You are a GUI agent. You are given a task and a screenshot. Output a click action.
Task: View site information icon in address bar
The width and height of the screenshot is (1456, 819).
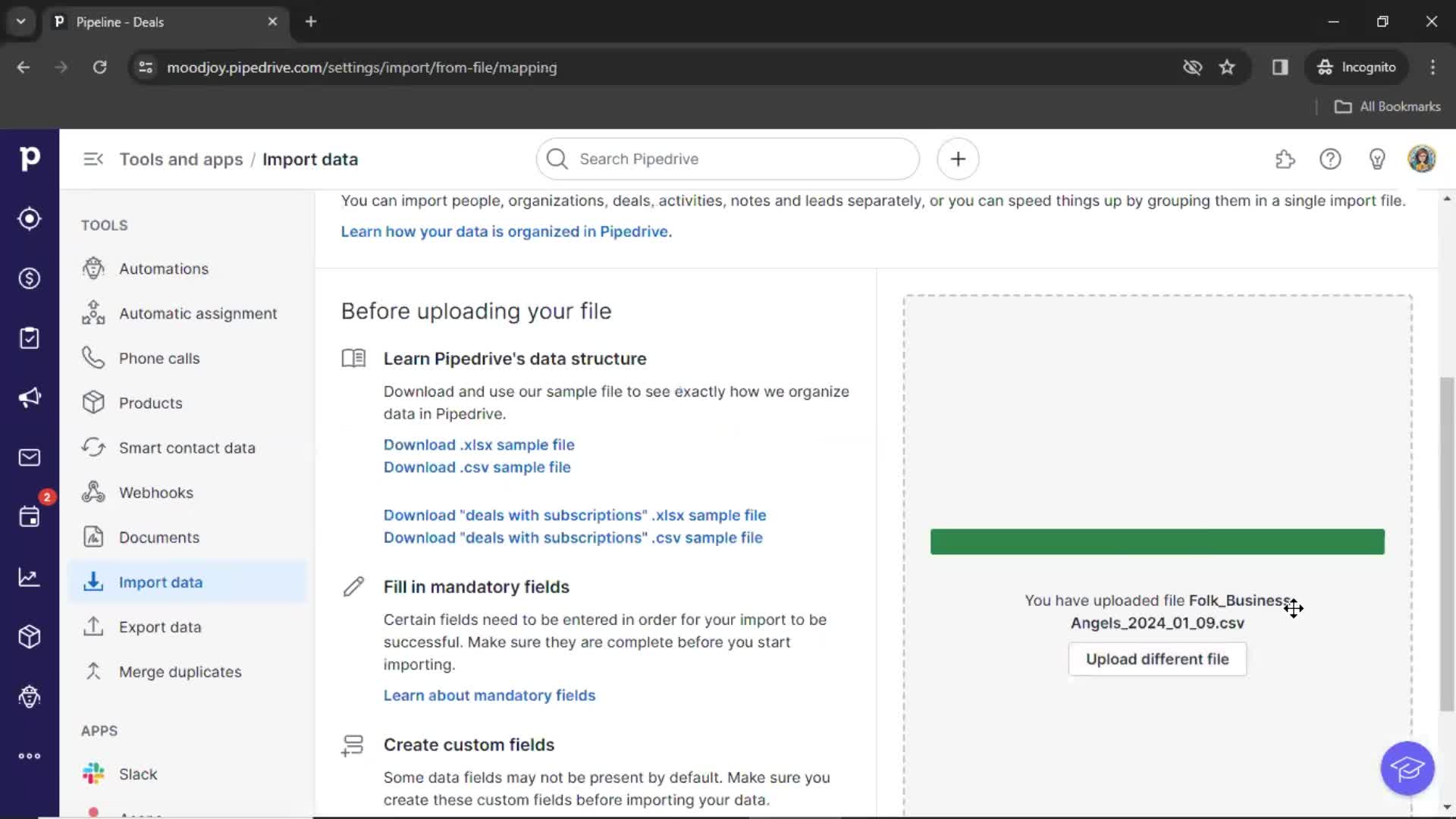click(146, 67)
